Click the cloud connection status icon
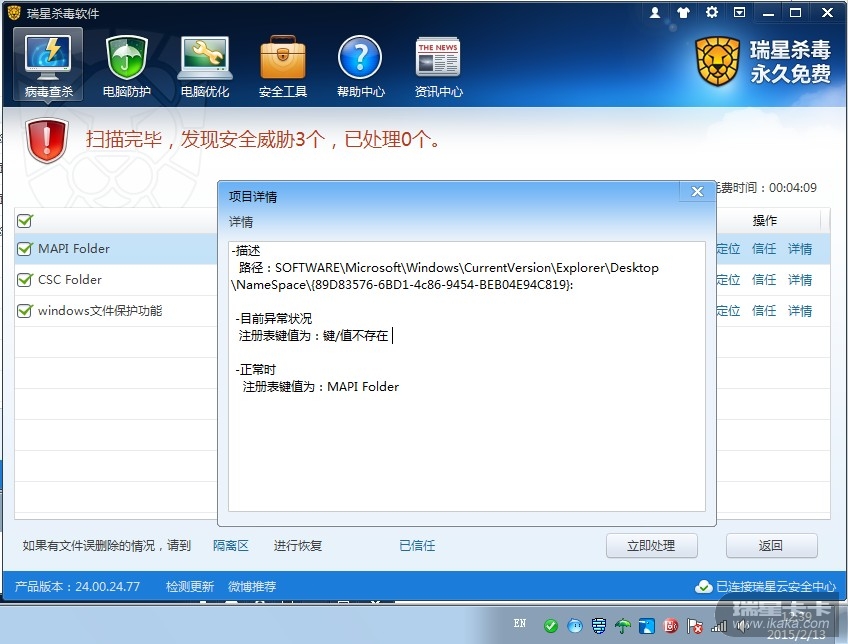 tap(703, 587)
